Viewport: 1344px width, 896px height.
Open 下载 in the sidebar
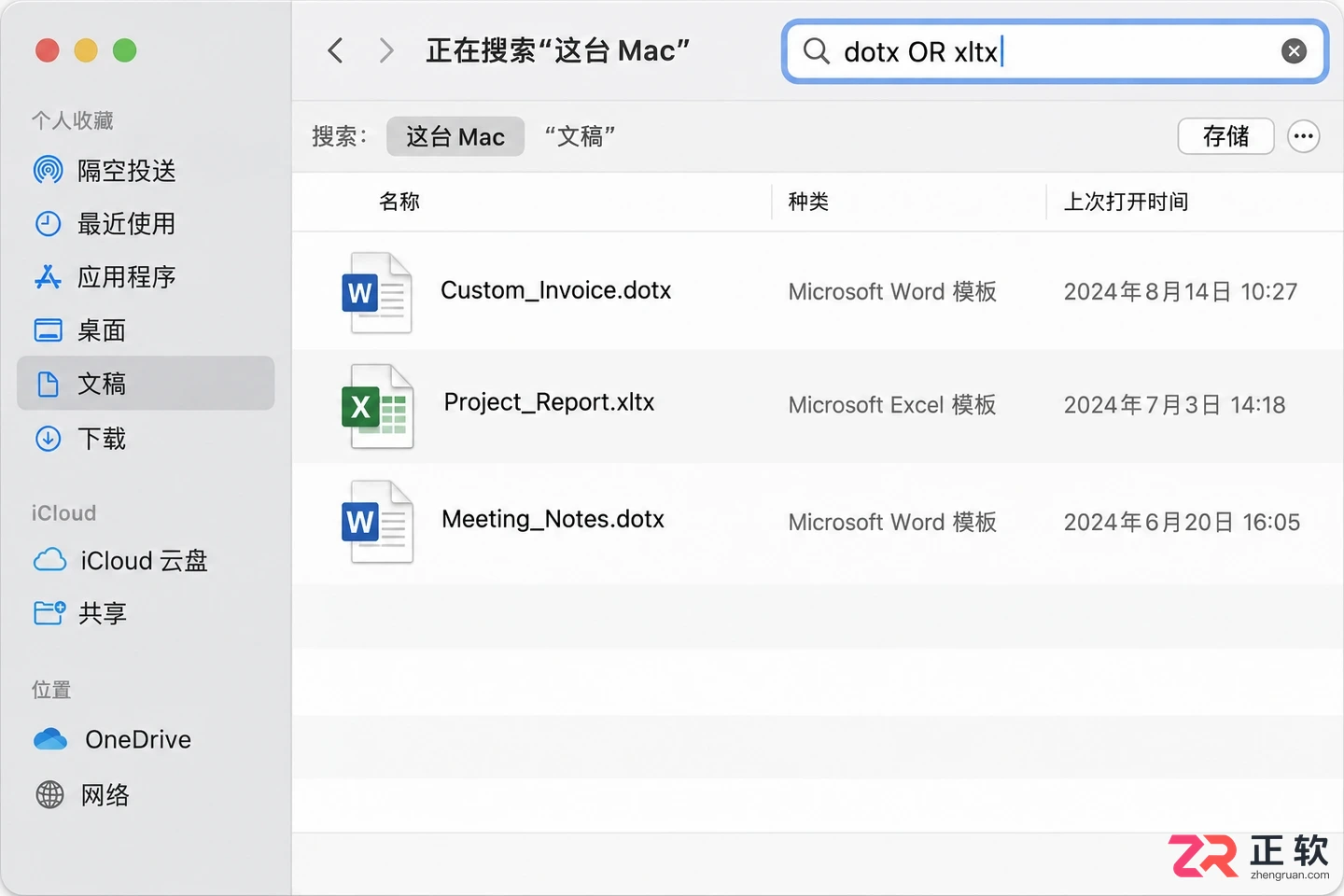coord(102,439)
